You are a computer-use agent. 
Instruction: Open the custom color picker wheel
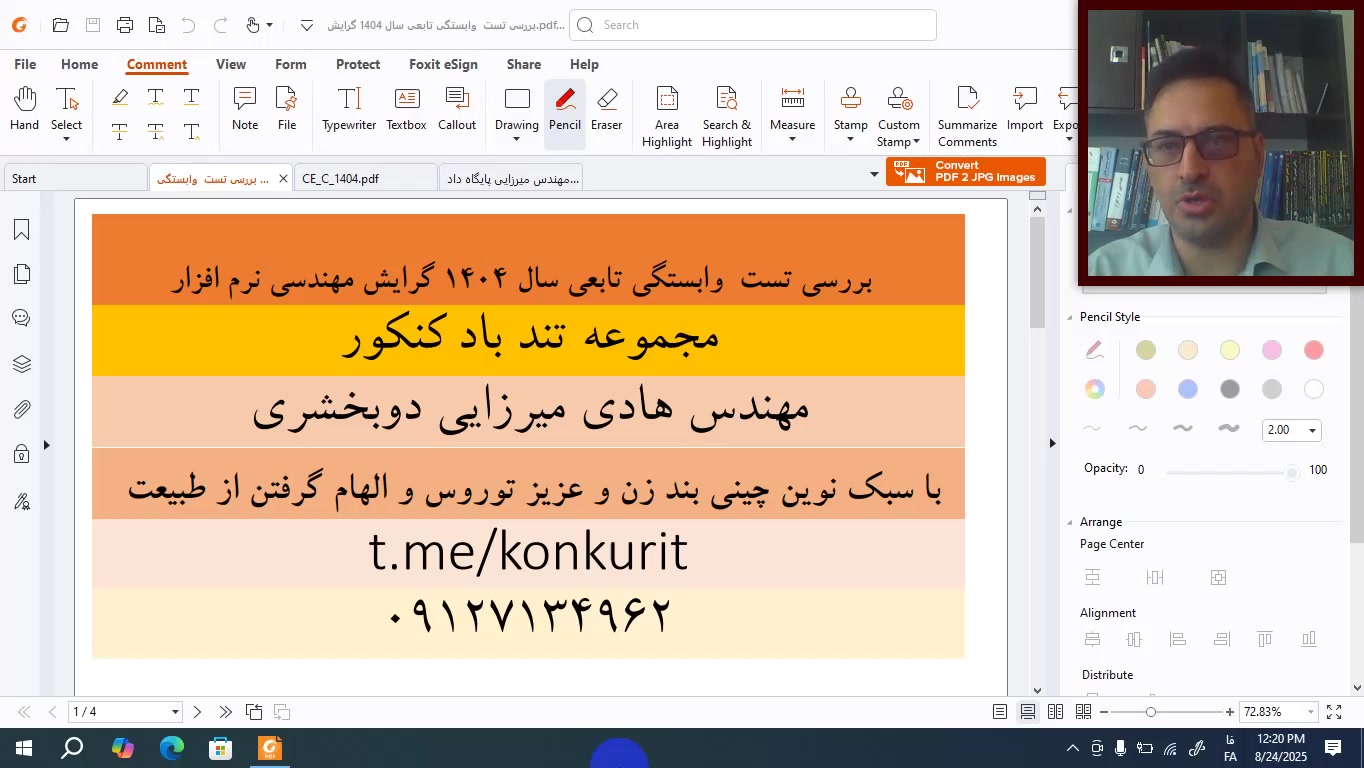click(x=1095, y=389)
